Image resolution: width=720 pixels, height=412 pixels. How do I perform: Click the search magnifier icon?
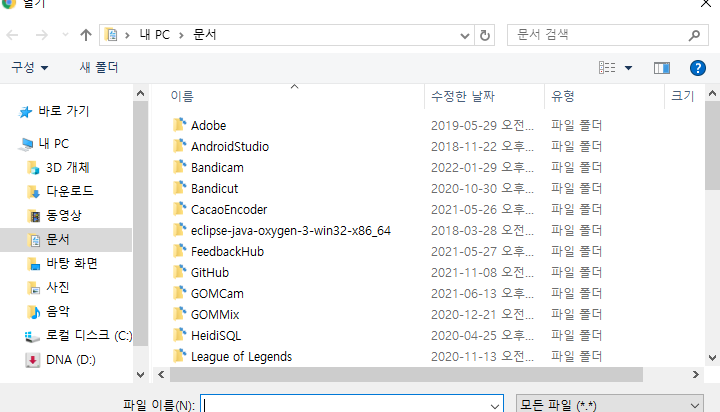(695, 35)
